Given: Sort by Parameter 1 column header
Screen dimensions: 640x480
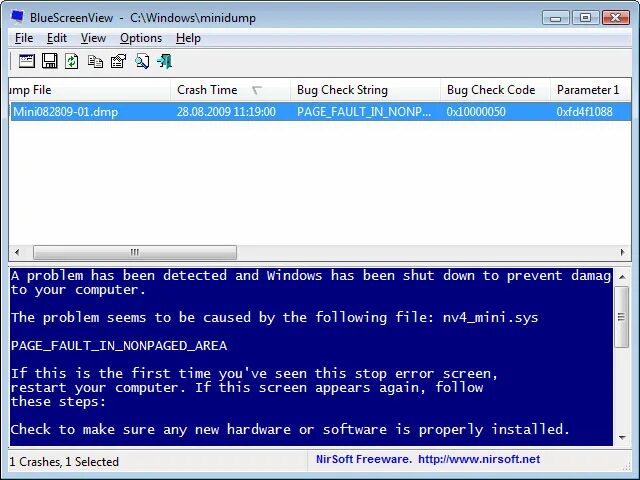Looking at the screenshot, I should (x=590, y=90).
